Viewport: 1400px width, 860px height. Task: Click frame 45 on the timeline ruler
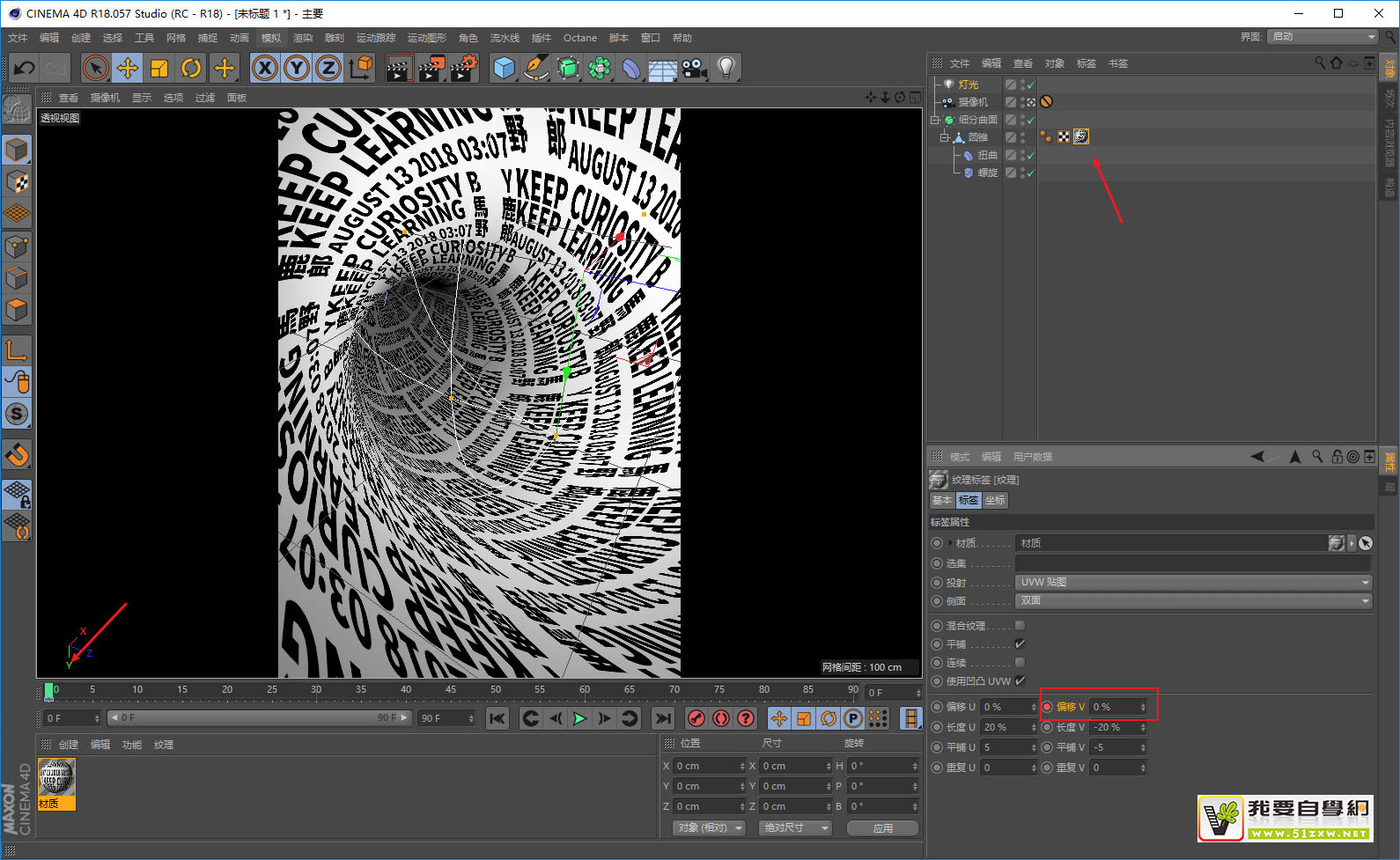pyautogui.click(x=451, y=691)
